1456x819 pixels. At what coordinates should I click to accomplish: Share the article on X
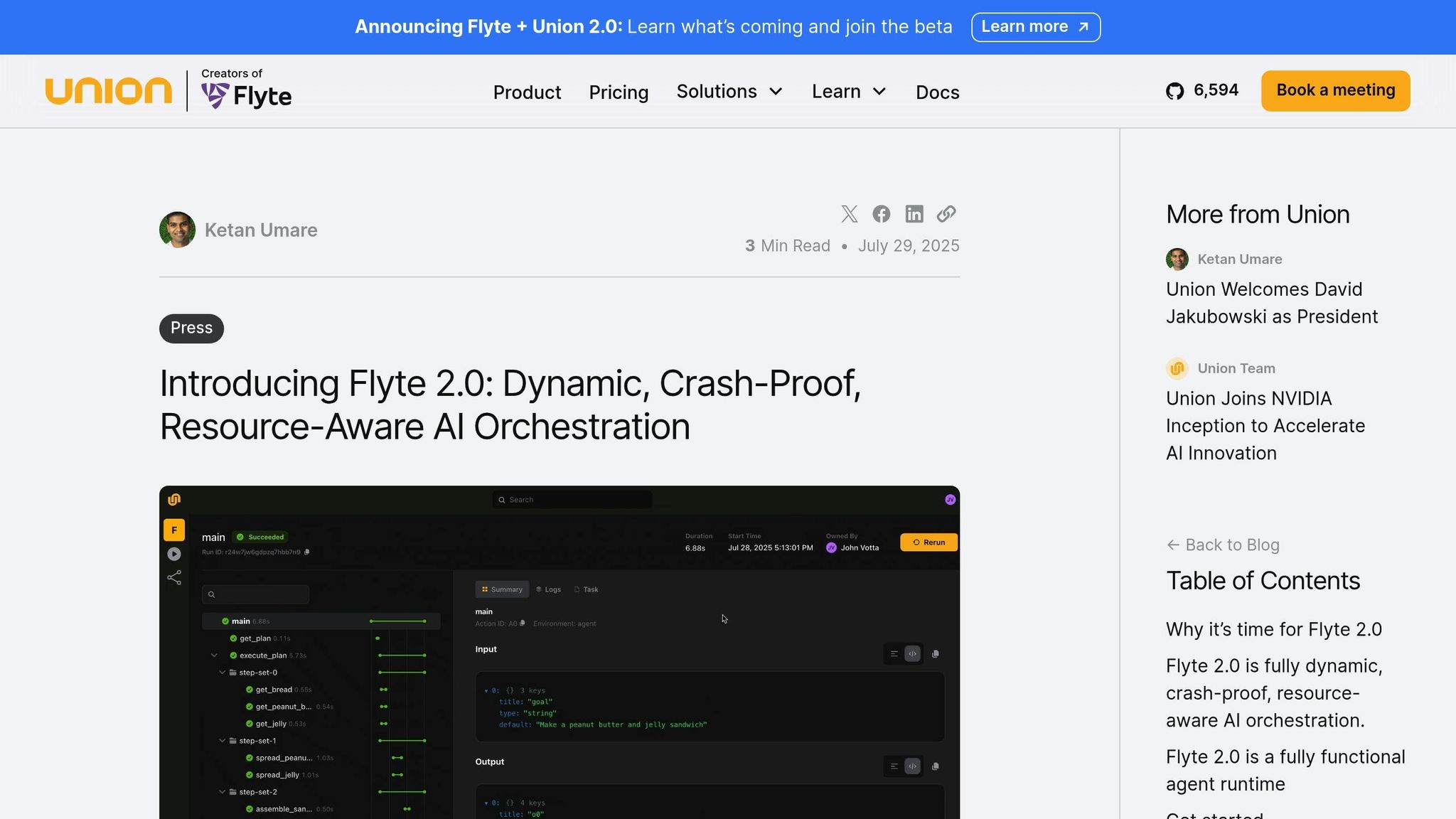[850, 214]
